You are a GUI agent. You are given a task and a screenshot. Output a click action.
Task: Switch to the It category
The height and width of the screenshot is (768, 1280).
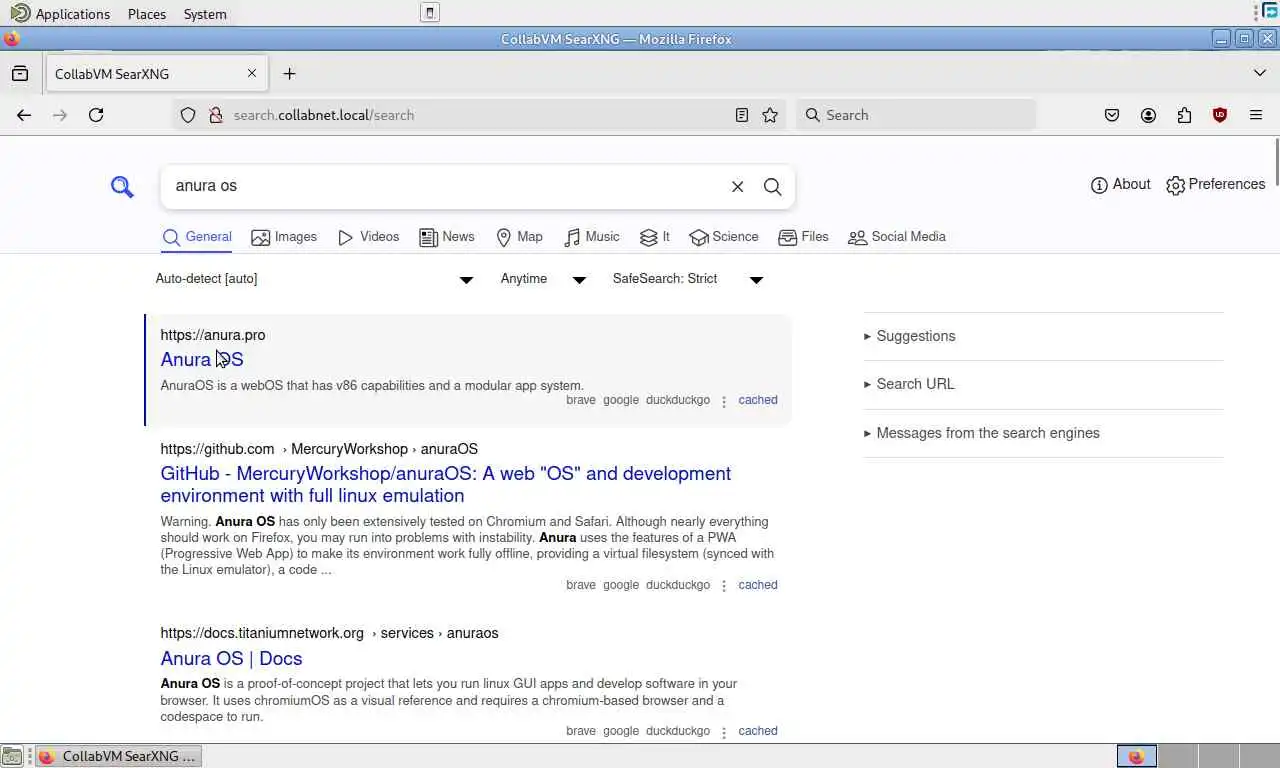(654, 237)
